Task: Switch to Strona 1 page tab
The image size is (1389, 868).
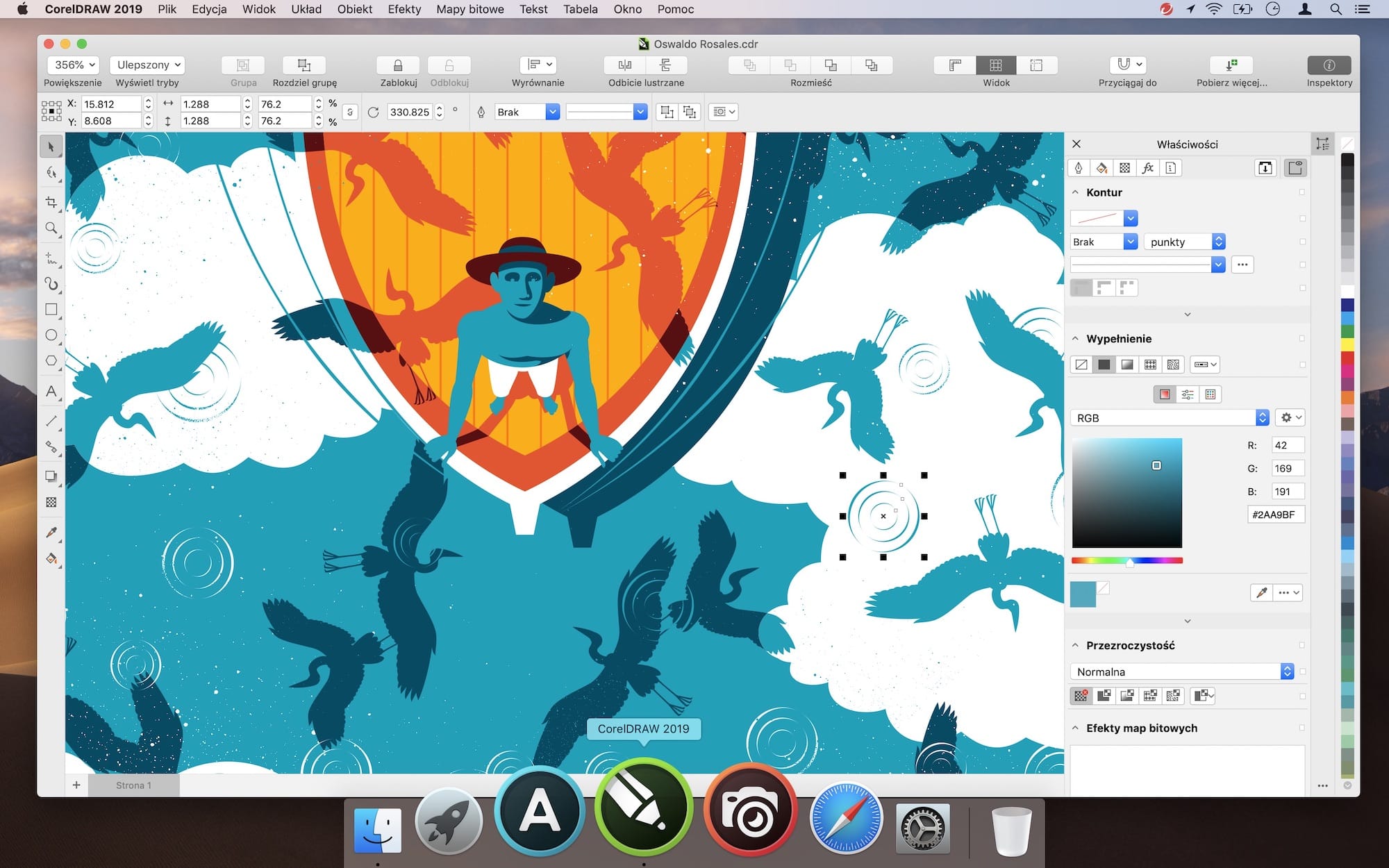Action: coord(133,785)
